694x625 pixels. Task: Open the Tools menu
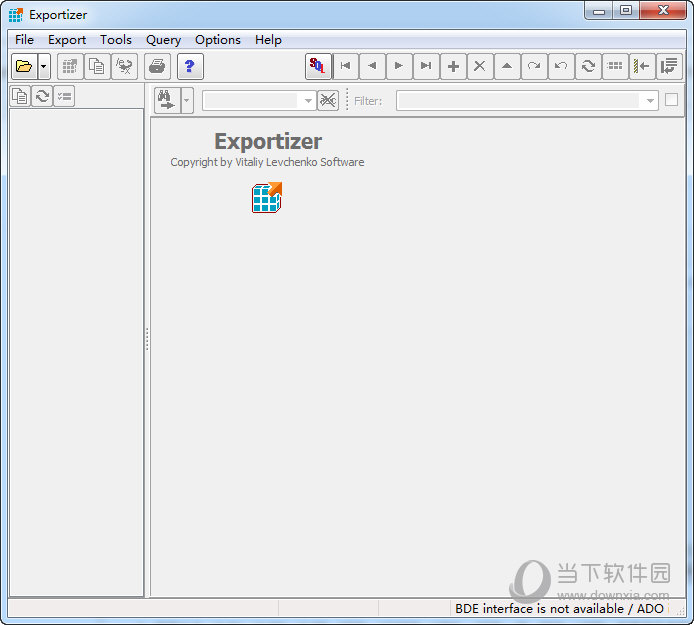click(x=116, y=40)
